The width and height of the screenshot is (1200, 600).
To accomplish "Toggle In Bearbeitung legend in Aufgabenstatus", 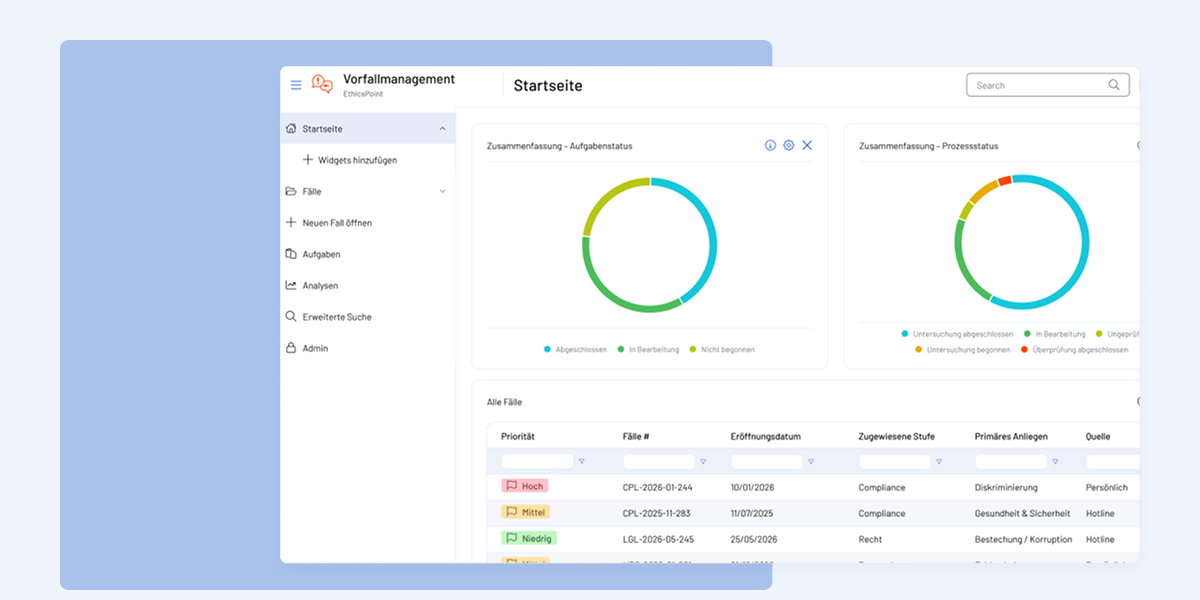I will coord(648,349).
